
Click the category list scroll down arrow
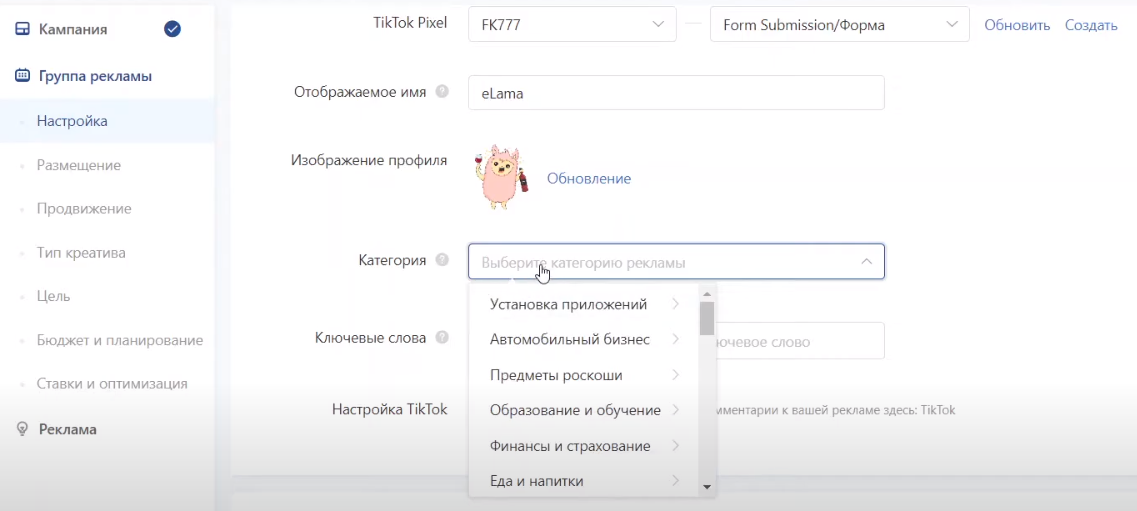coord(707,487)
